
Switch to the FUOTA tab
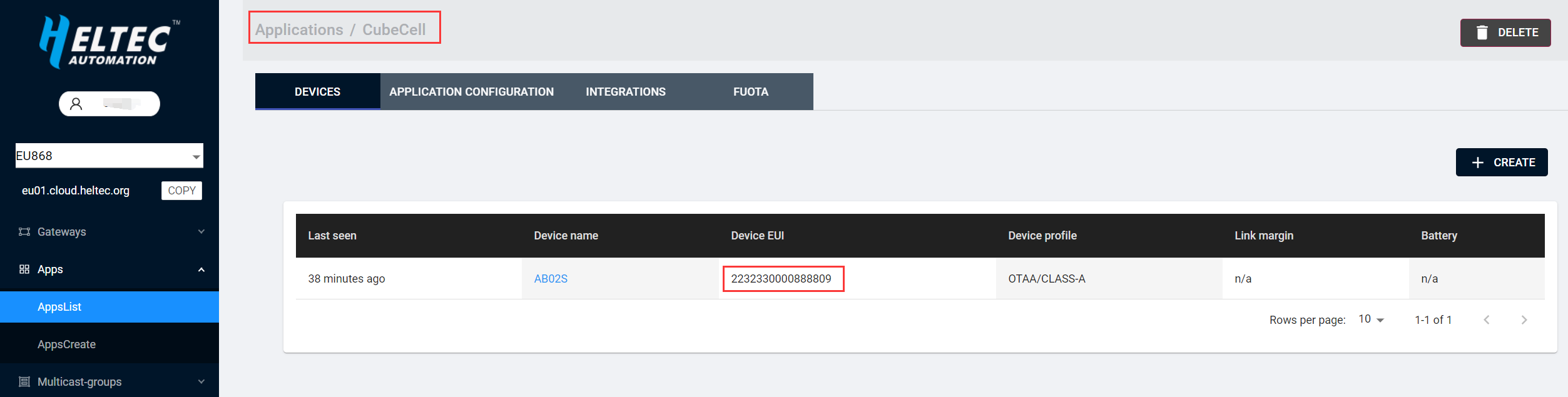click(750, 92)
